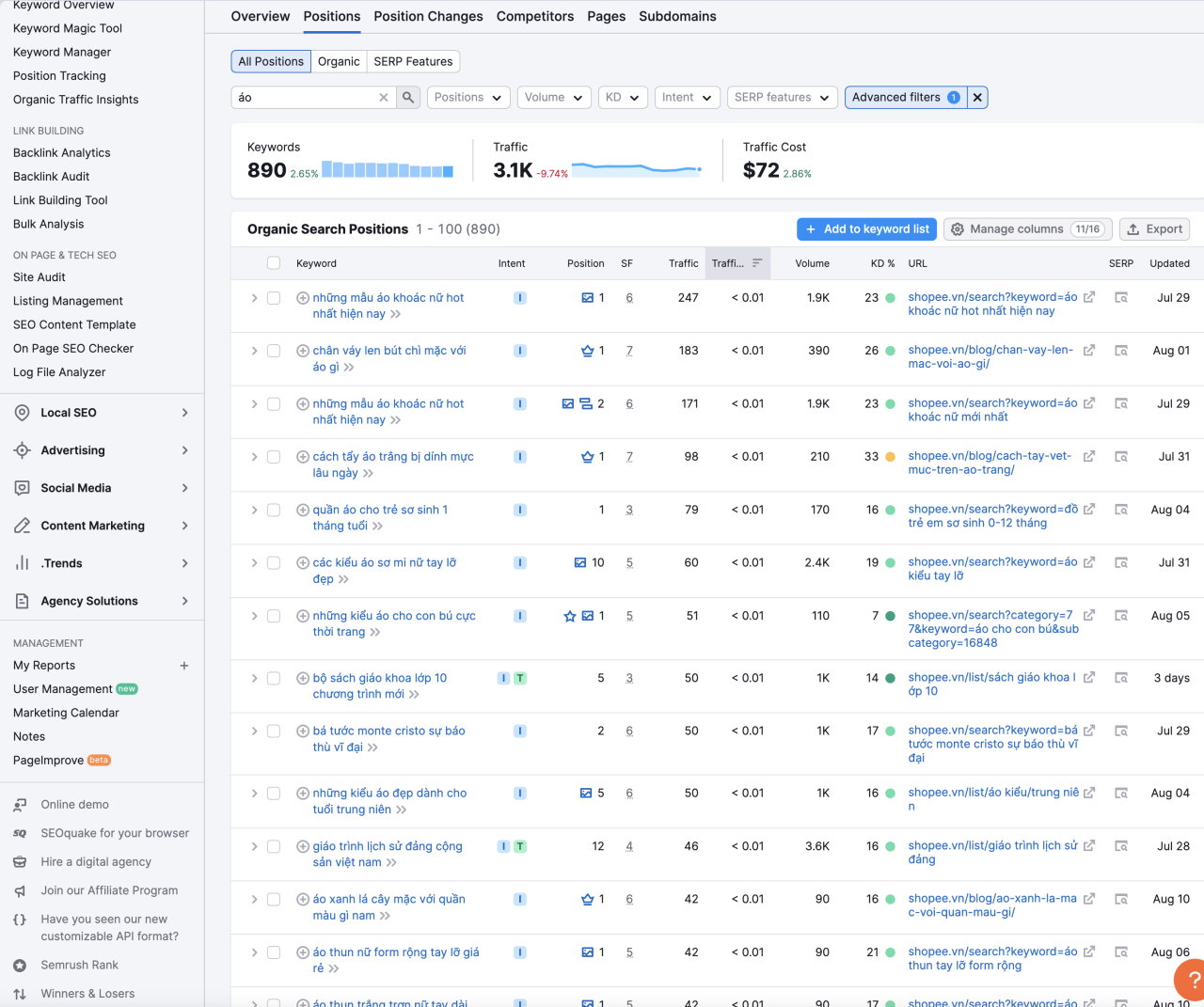
Task: Click the Hire a digital agency icon
Action: click(20, 862)
